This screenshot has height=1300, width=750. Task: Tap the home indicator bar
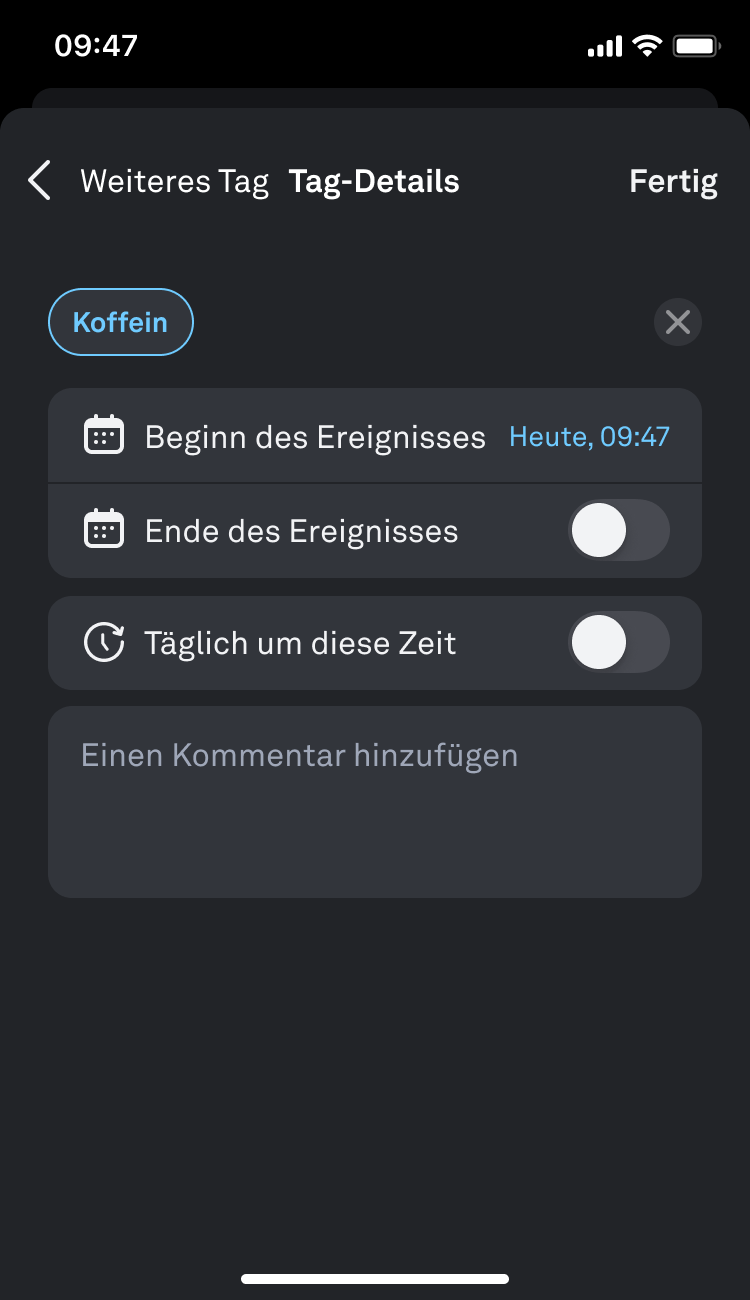375,1278
